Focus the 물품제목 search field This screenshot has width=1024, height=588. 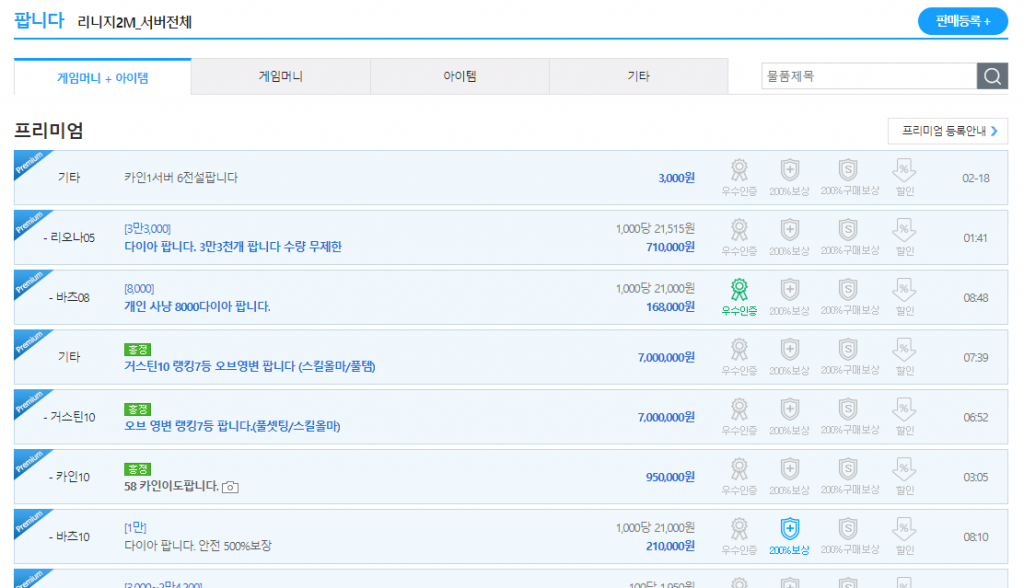[x=869, y=76]
